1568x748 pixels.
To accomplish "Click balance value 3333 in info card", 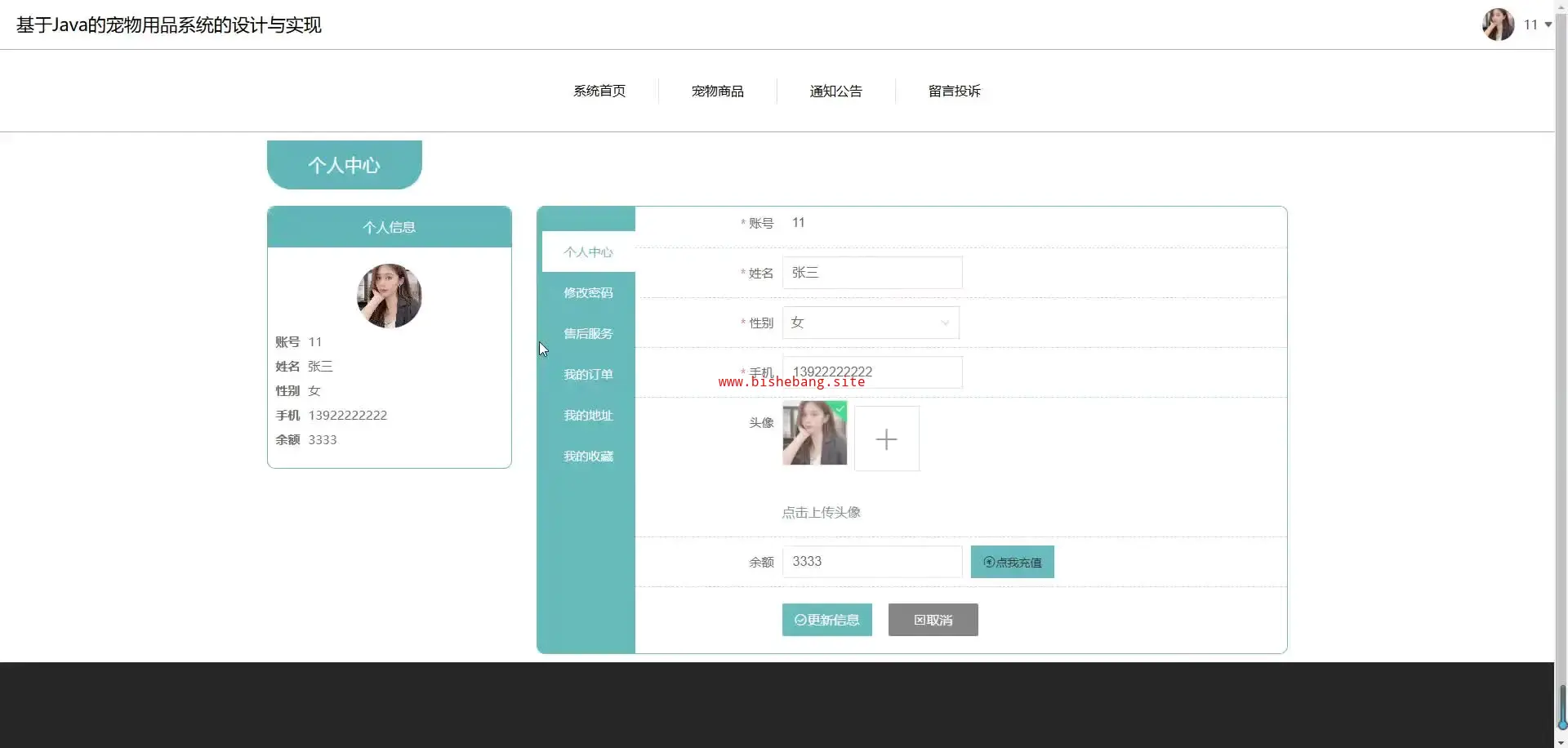I will (323, 439).
